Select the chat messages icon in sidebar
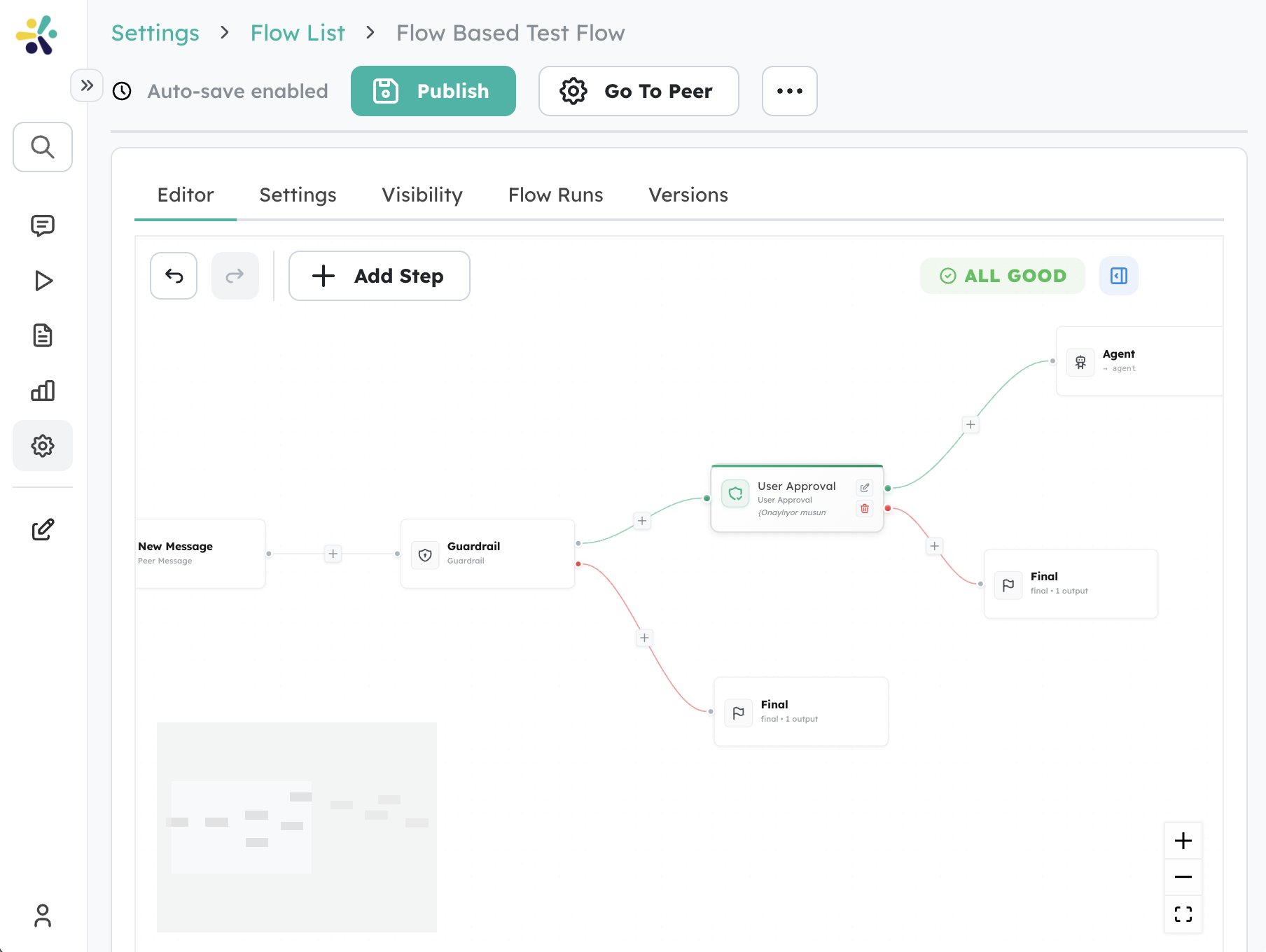 pyautogui.click(x=43, y=225)
